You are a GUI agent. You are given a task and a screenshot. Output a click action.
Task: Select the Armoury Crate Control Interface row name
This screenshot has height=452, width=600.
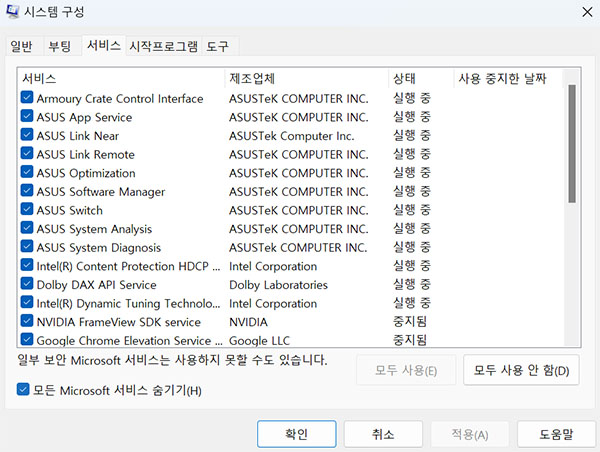(x=120, y=98)
